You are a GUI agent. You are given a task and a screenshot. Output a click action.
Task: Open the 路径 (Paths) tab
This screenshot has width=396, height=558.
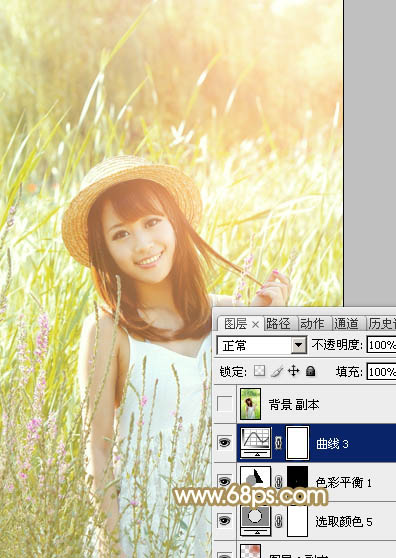point(278,323)
